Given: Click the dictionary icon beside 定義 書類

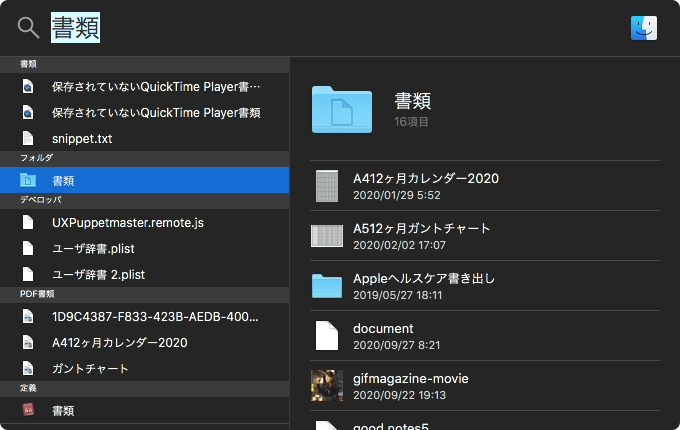Looking at the screenshot, I should coord(28,410).
